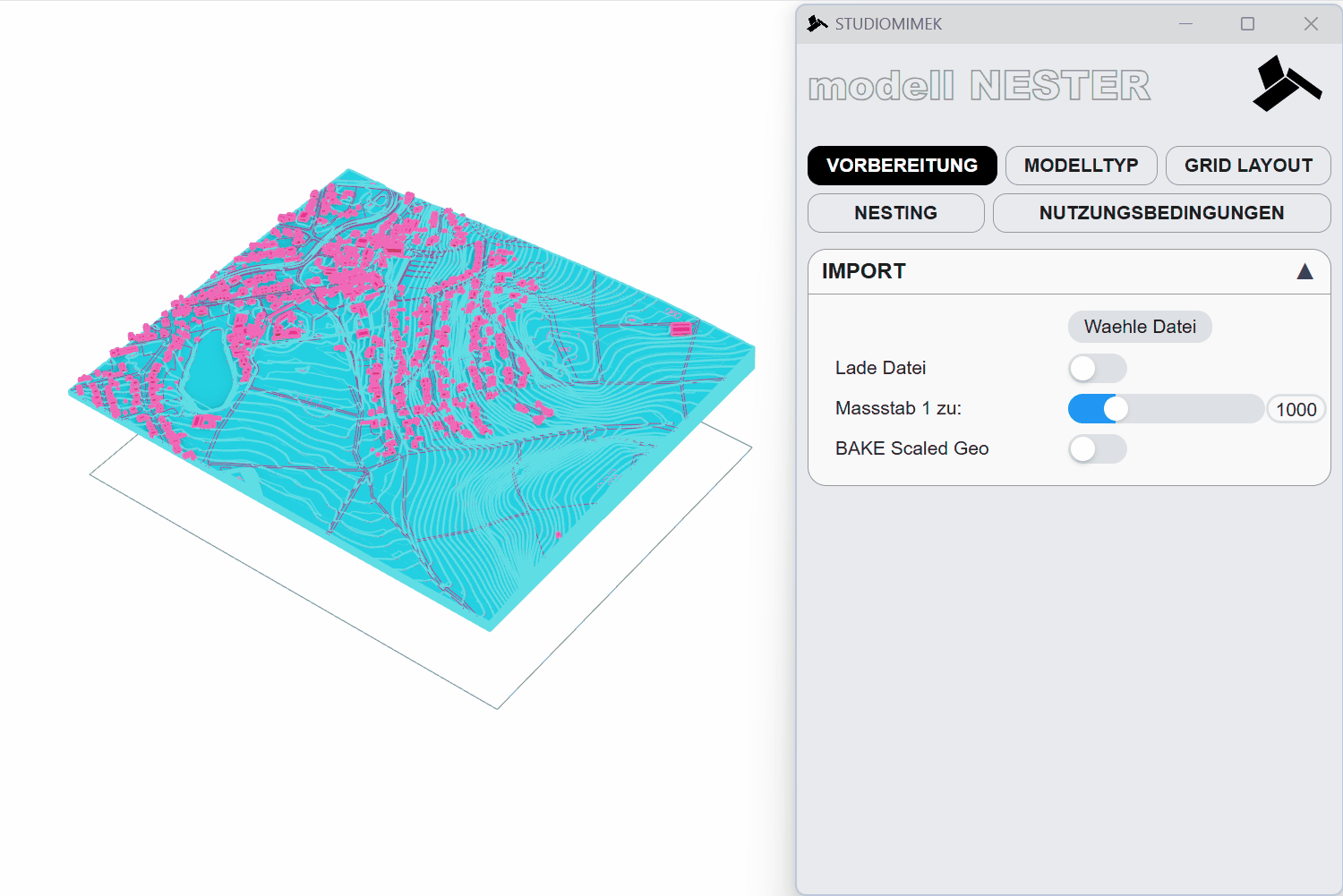1343x896 pixels.
Task: Click the Massstab scale slider
Action: 1166,409
